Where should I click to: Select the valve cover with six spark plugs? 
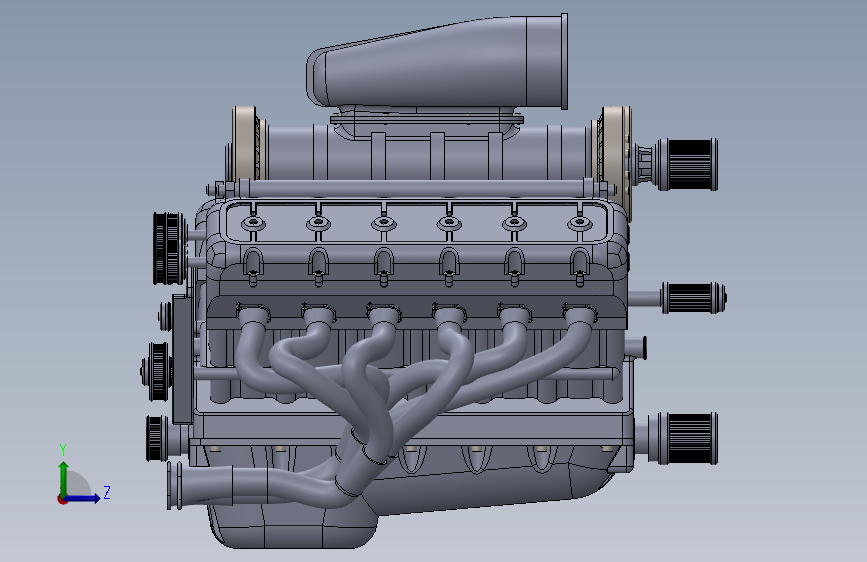(x=416, y=221)
